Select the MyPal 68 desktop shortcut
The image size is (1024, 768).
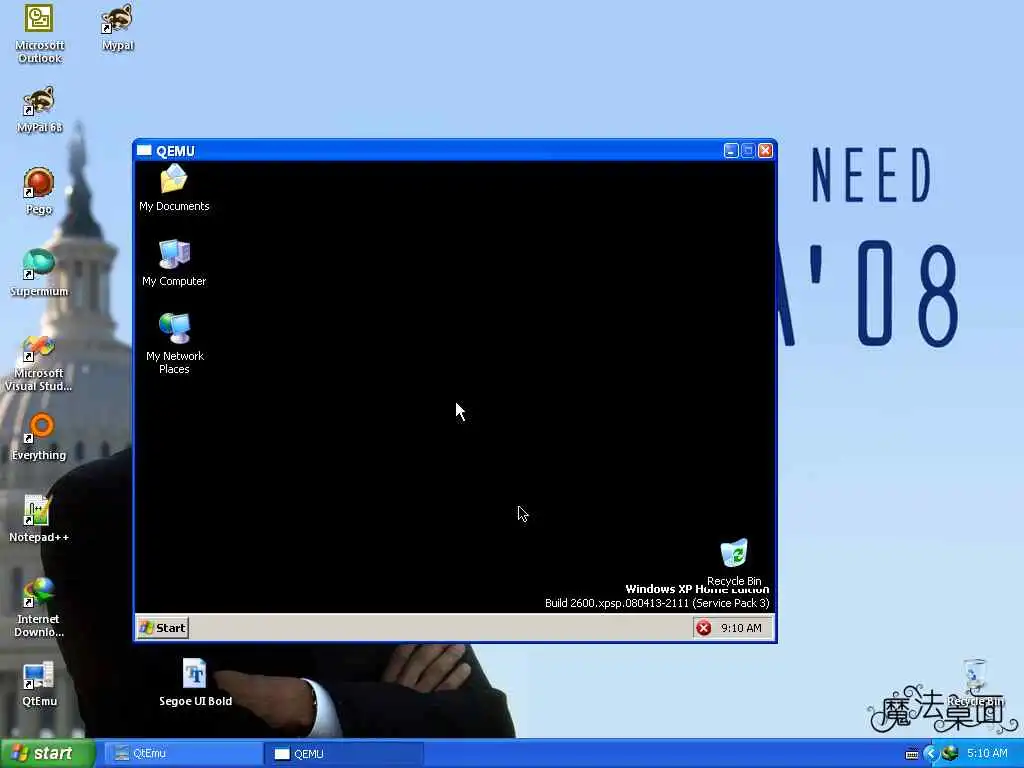[x=39, y=109]
